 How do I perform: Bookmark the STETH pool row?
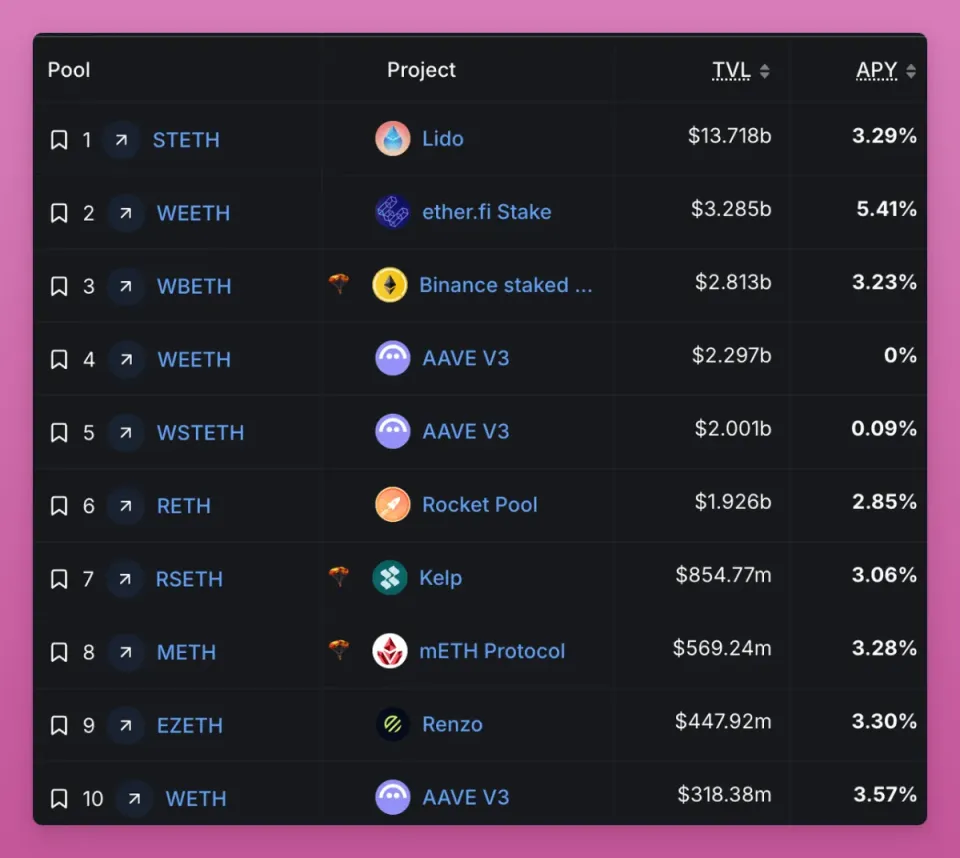pyautogui.click(x=59, y=140)
